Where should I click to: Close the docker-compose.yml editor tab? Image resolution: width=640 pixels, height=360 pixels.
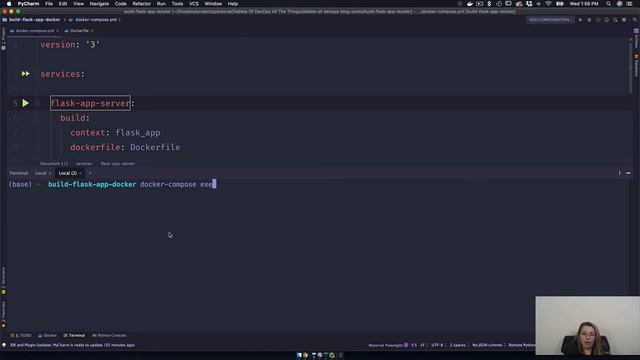tap(58, 31)
